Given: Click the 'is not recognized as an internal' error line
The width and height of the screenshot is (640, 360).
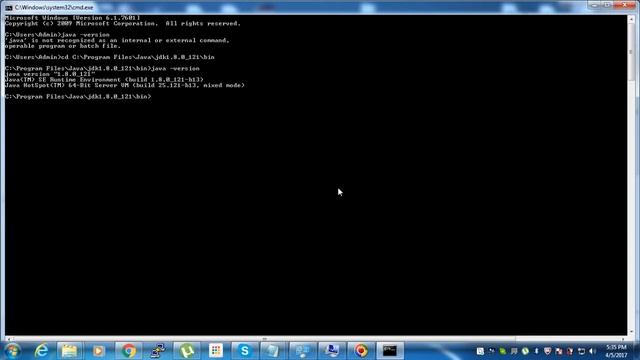Looking at the screenshot, I should click(x=118, y=40).
